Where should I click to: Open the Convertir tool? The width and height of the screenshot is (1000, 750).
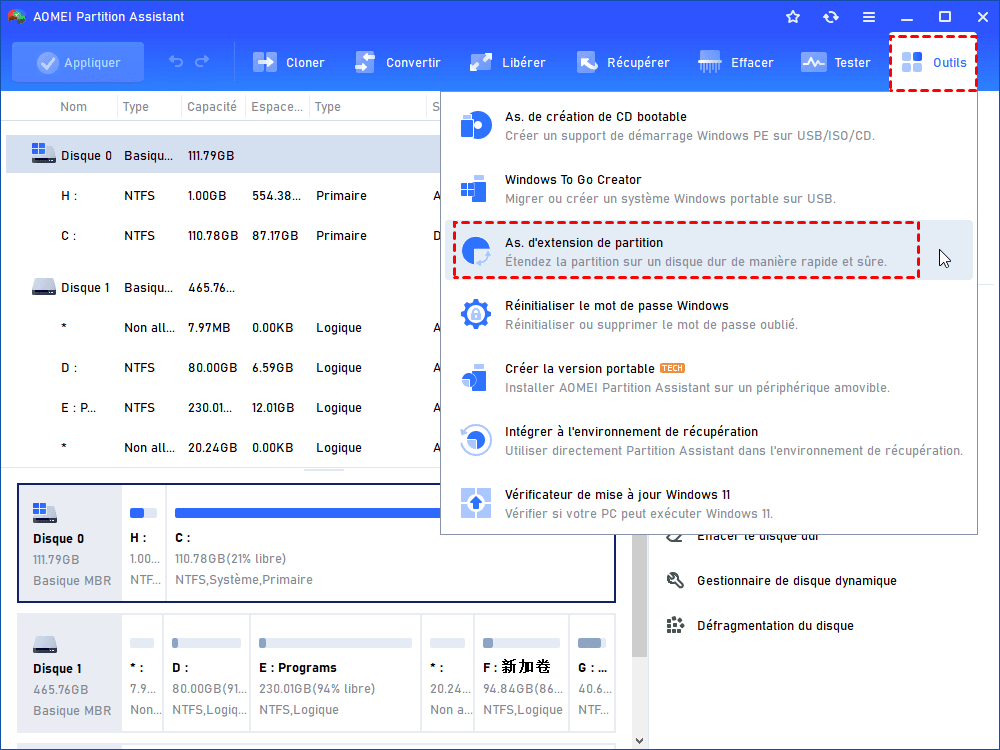(397, 62)
